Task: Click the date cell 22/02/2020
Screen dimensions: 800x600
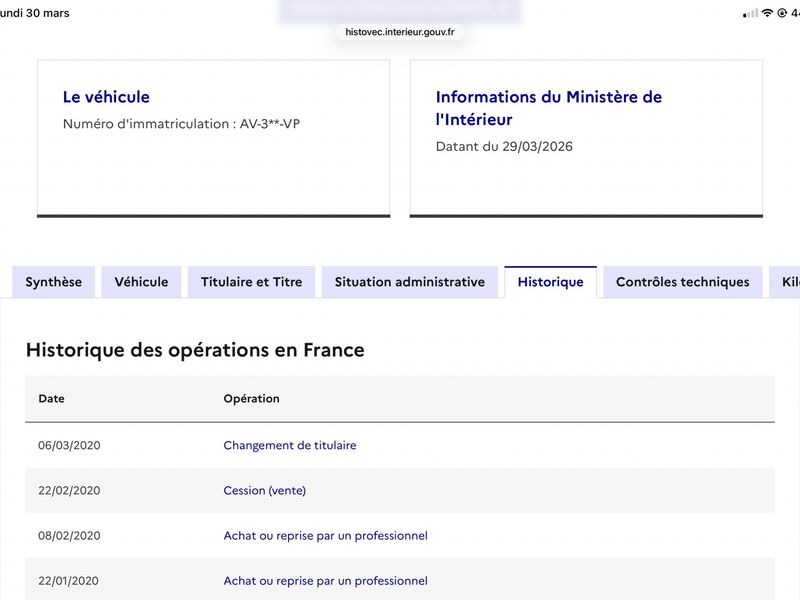Action: point(69,490)
